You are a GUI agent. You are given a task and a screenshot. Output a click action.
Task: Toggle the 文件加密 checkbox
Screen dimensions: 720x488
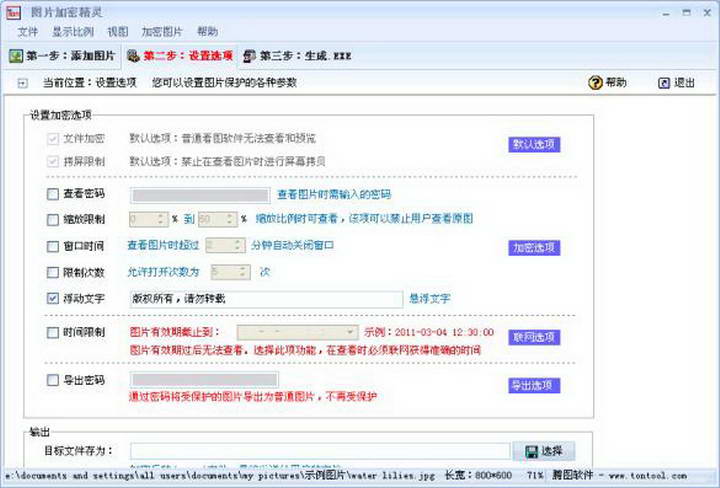tap(53, 139)
